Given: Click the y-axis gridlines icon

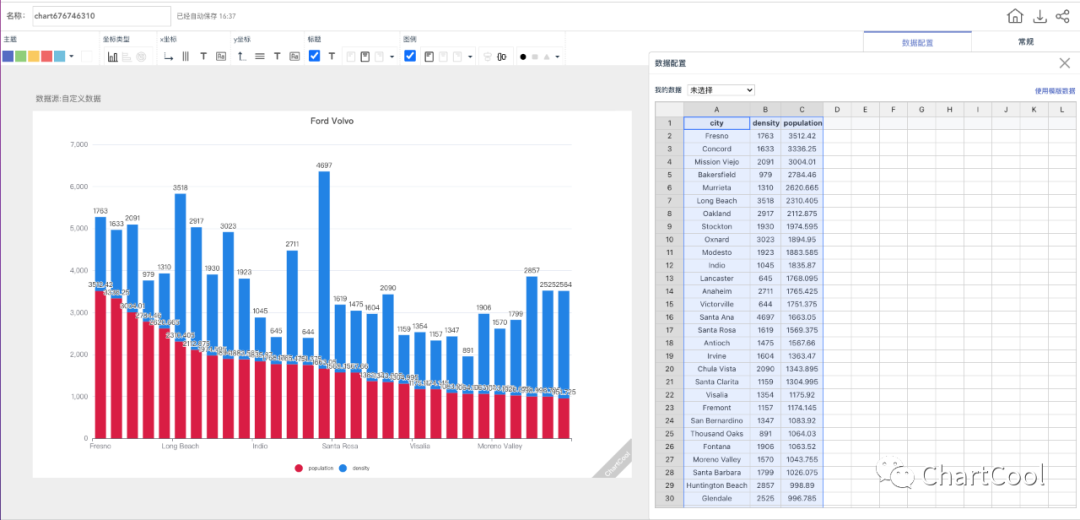Looking at the screenshot, I should (x=260, y=56).
